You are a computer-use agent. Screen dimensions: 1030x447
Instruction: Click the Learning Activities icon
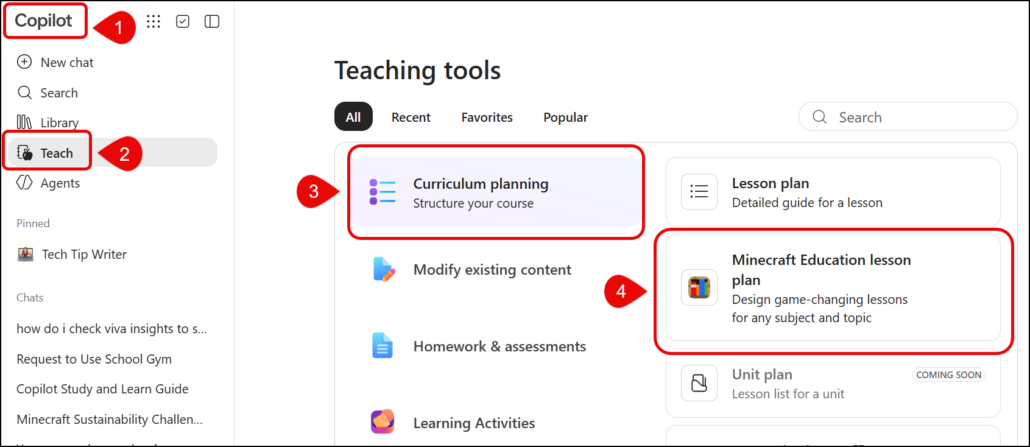(x=382, y=421)
